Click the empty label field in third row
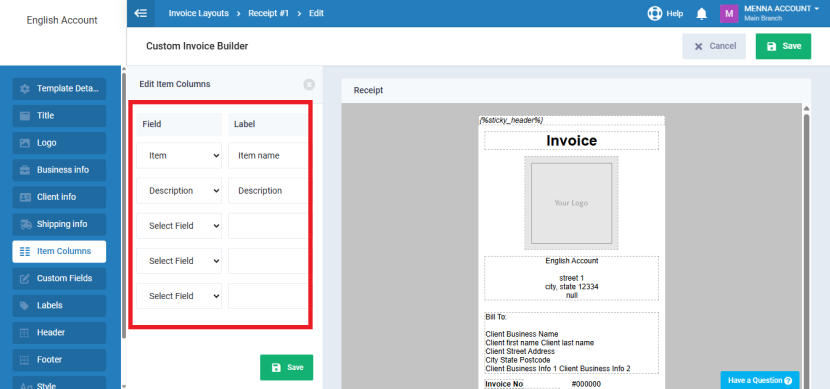 tap(268, 226)
